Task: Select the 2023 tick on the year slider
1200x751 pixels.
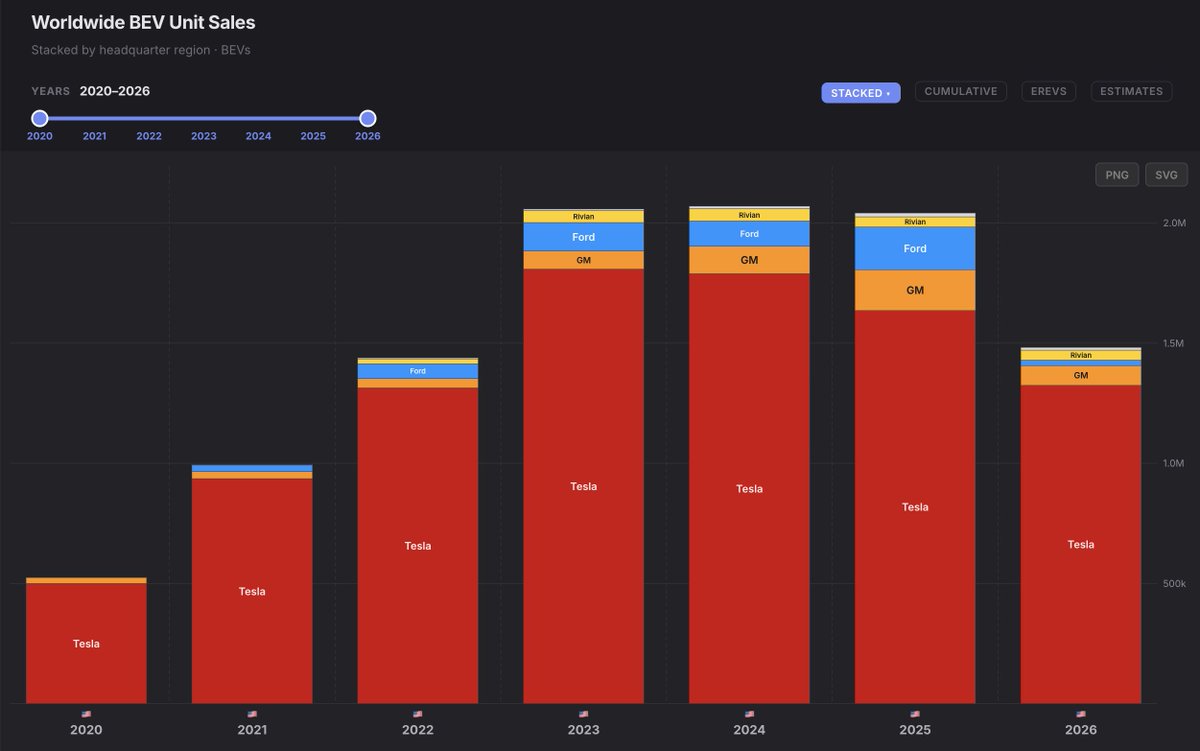Action: [204, 136]
